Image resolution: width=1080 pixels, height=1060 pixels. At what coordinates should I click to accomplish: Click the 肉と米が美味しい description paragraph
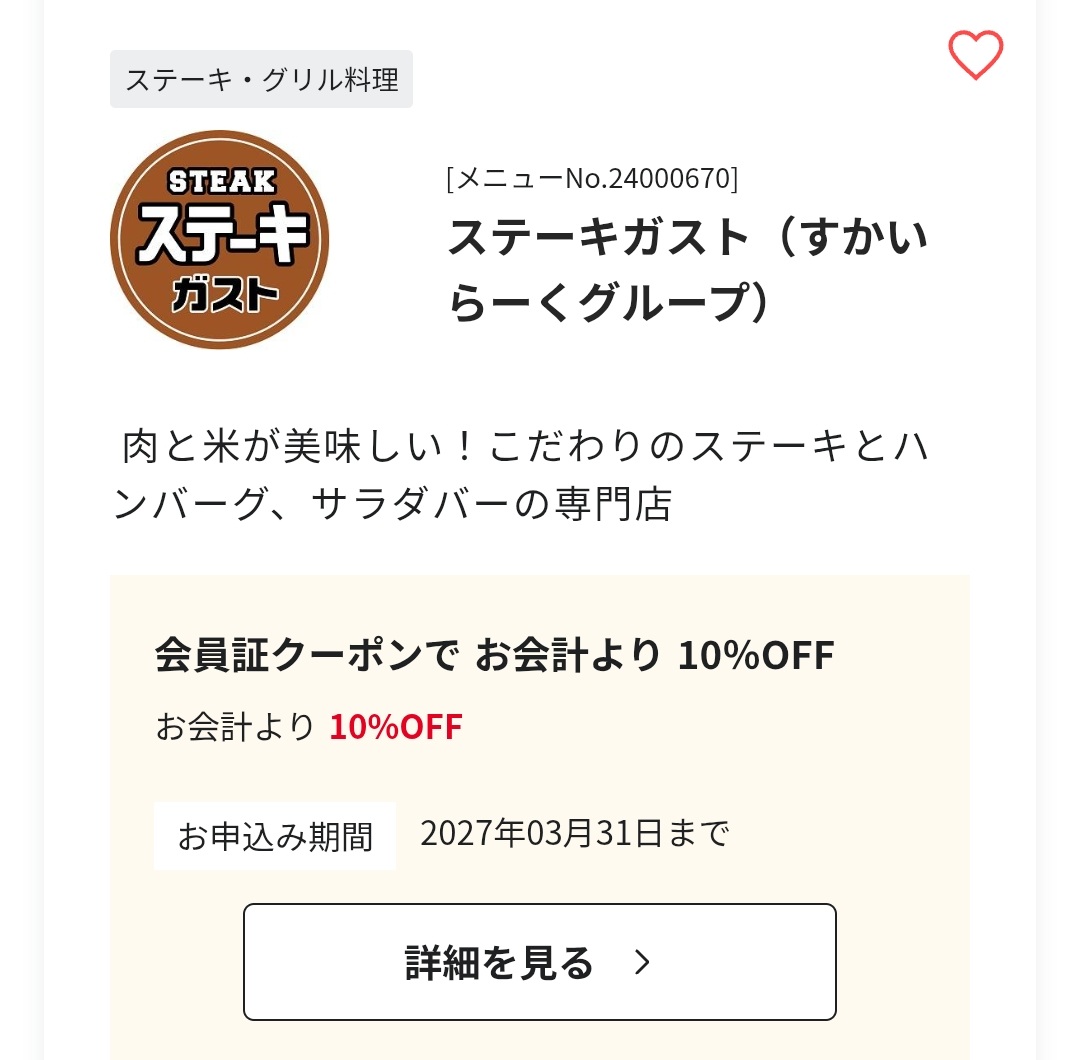tap(522, 475)
